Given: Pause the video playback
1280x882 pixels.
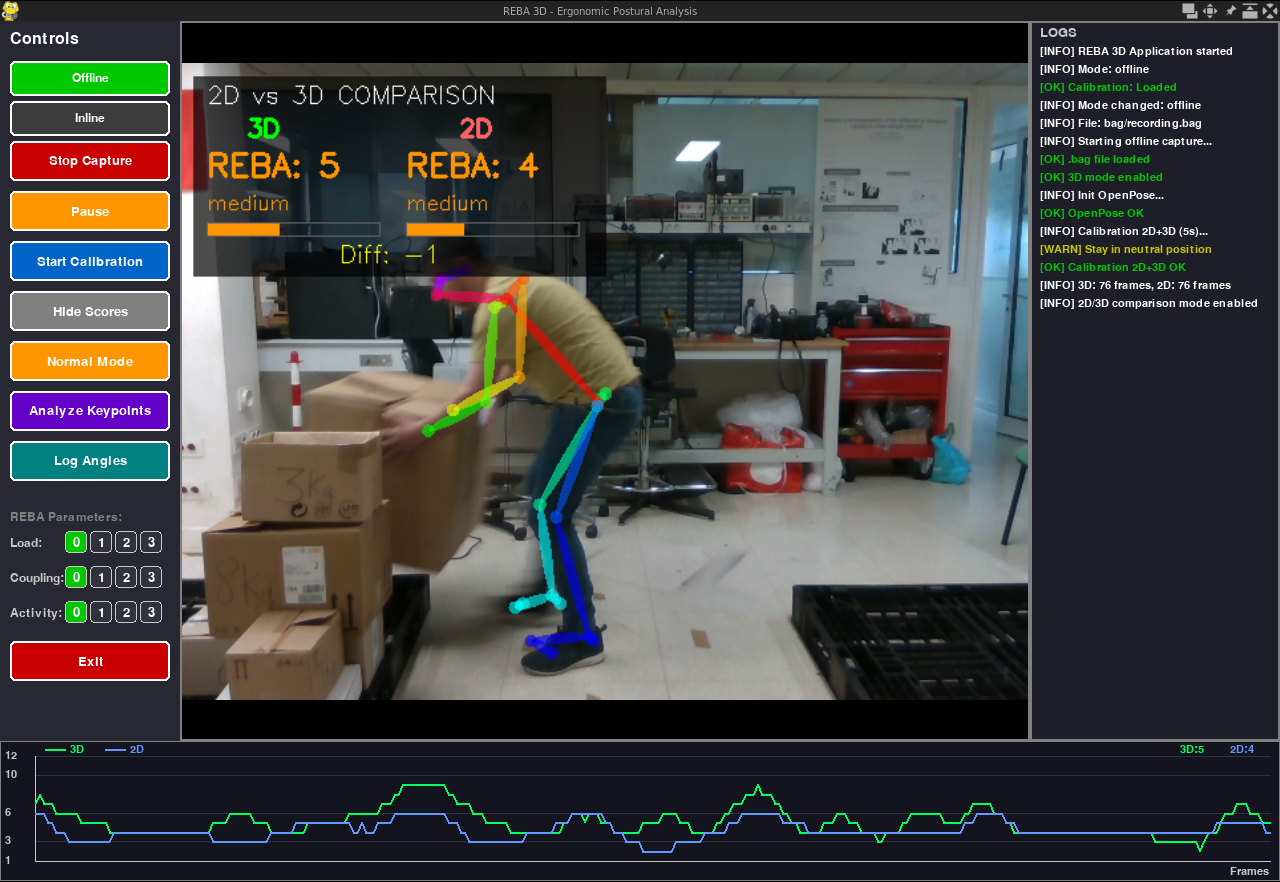Looking at the screenshot, I should coord(90,212).
